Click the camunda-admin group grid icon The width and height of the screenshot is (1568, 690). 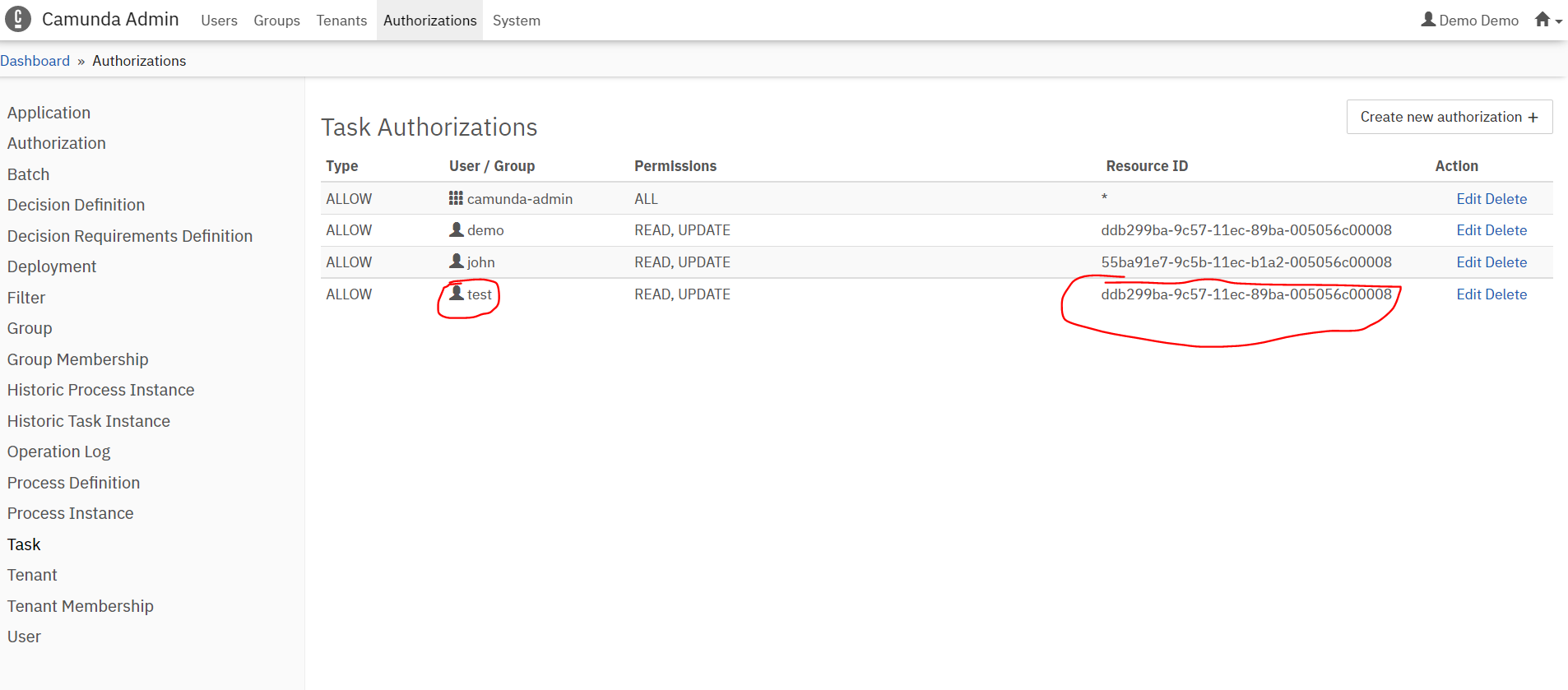456,198
